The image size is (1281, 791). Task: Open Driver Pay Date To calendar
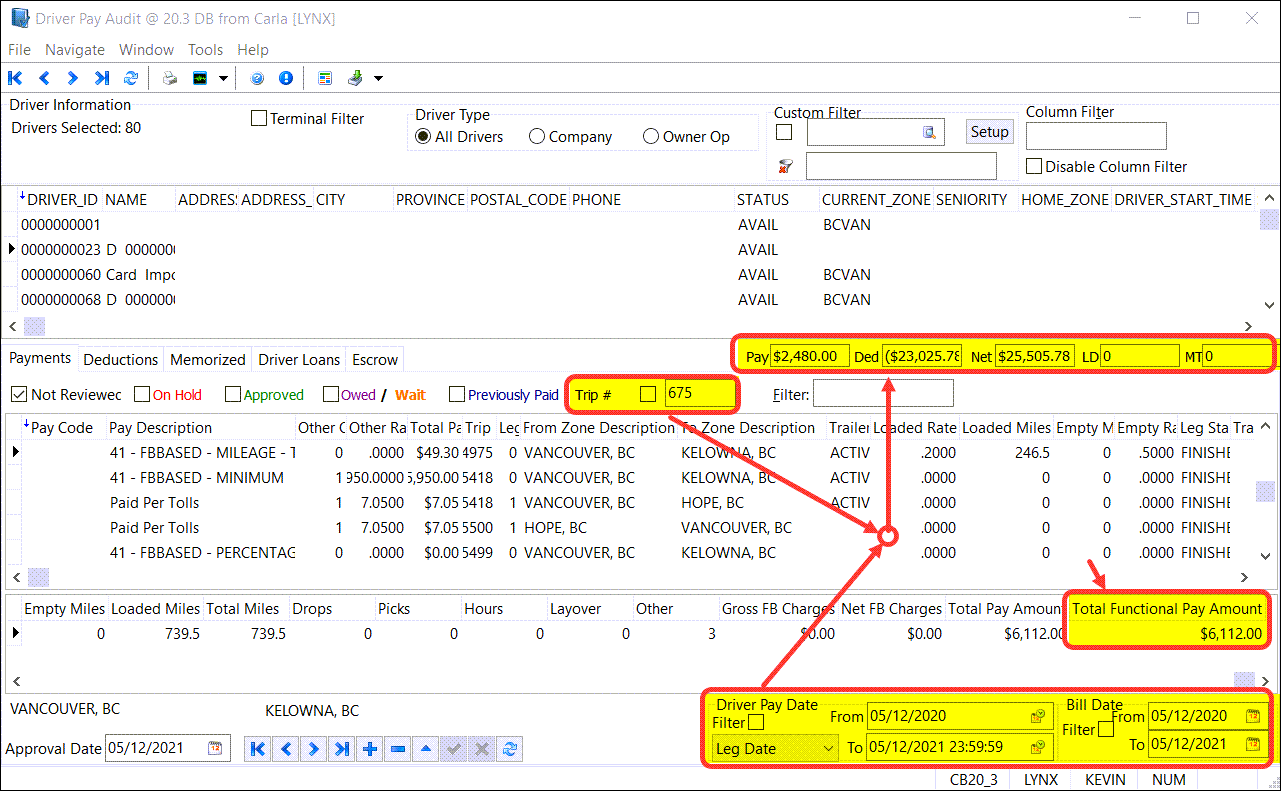[1038, 746]
